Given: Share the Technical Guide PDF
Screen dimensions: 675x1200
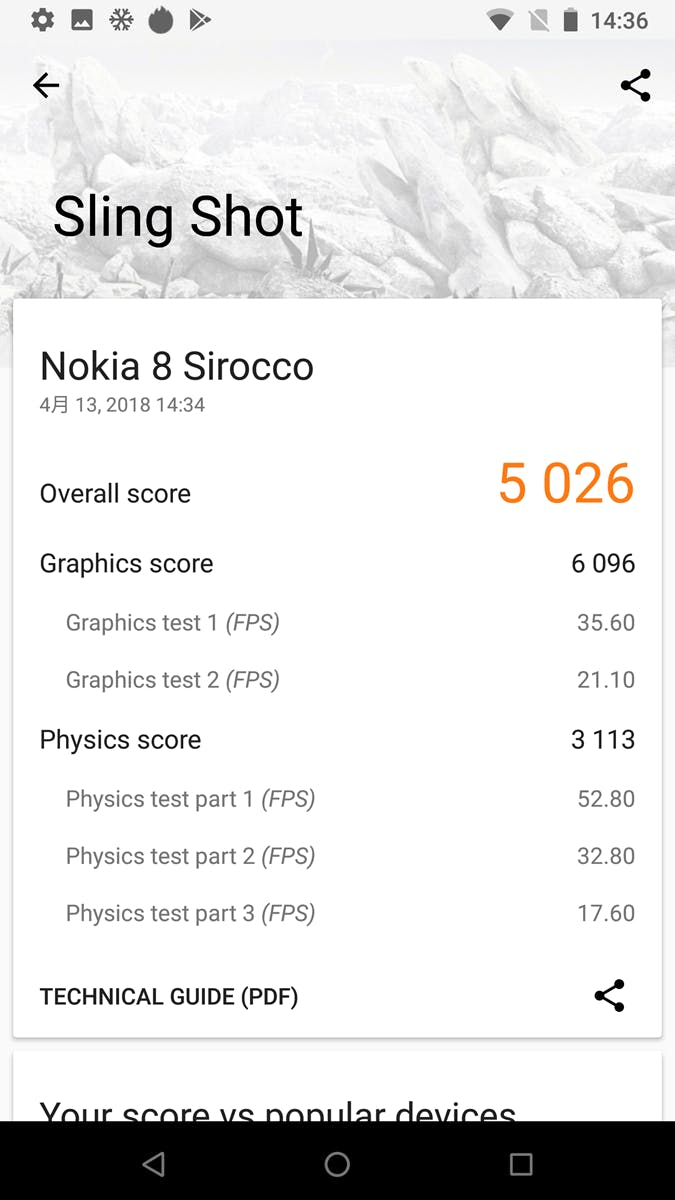Looking at the screenshot, I should [610, 996].
